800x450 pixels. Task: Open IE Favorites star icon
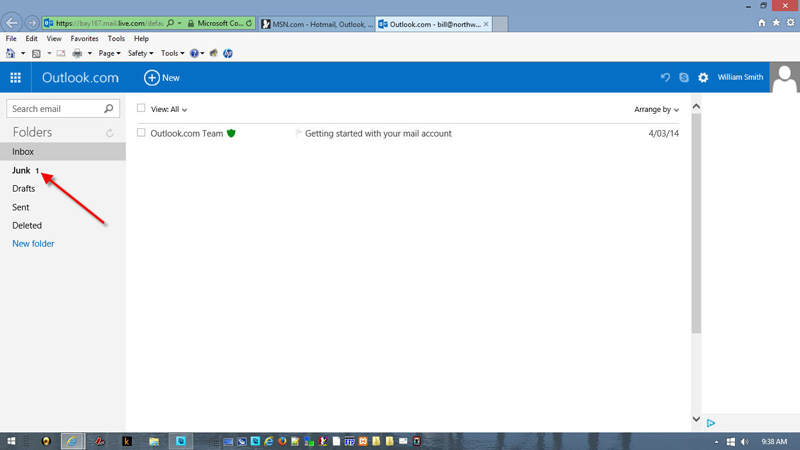tap(776, 22)
